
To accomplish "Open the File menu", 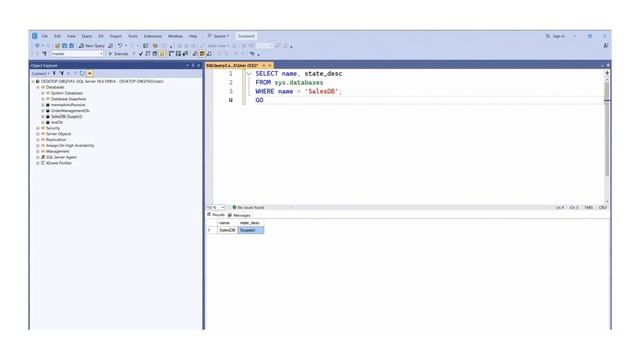I will point(44,36).
